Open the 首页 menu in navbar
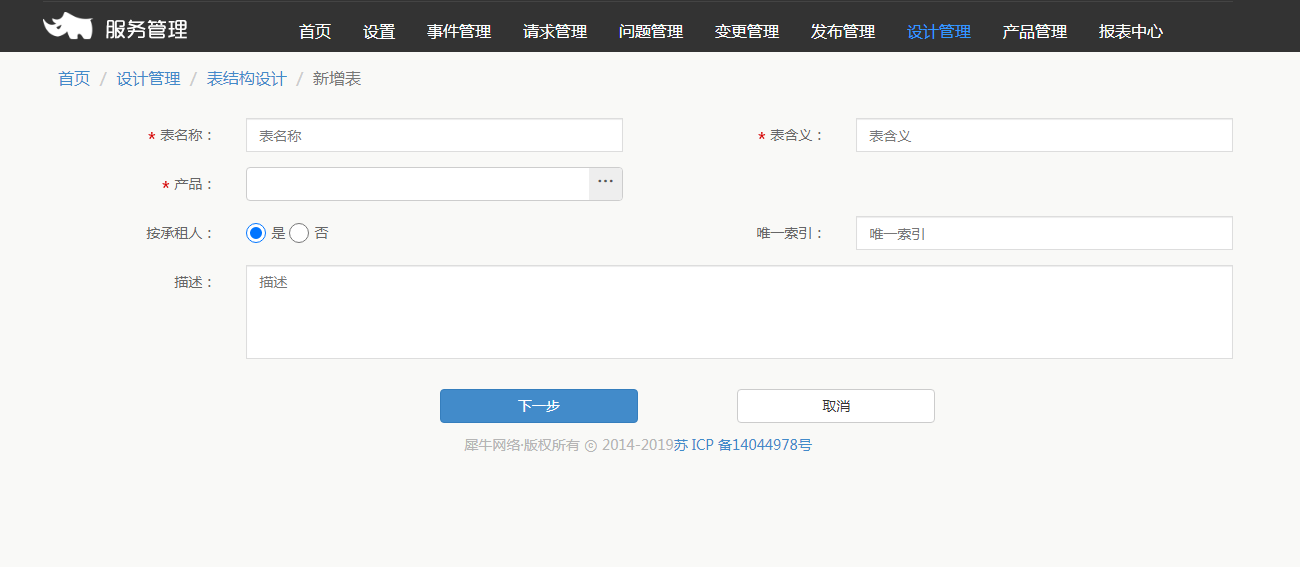 pyautogui.click(x=315, y=32)
